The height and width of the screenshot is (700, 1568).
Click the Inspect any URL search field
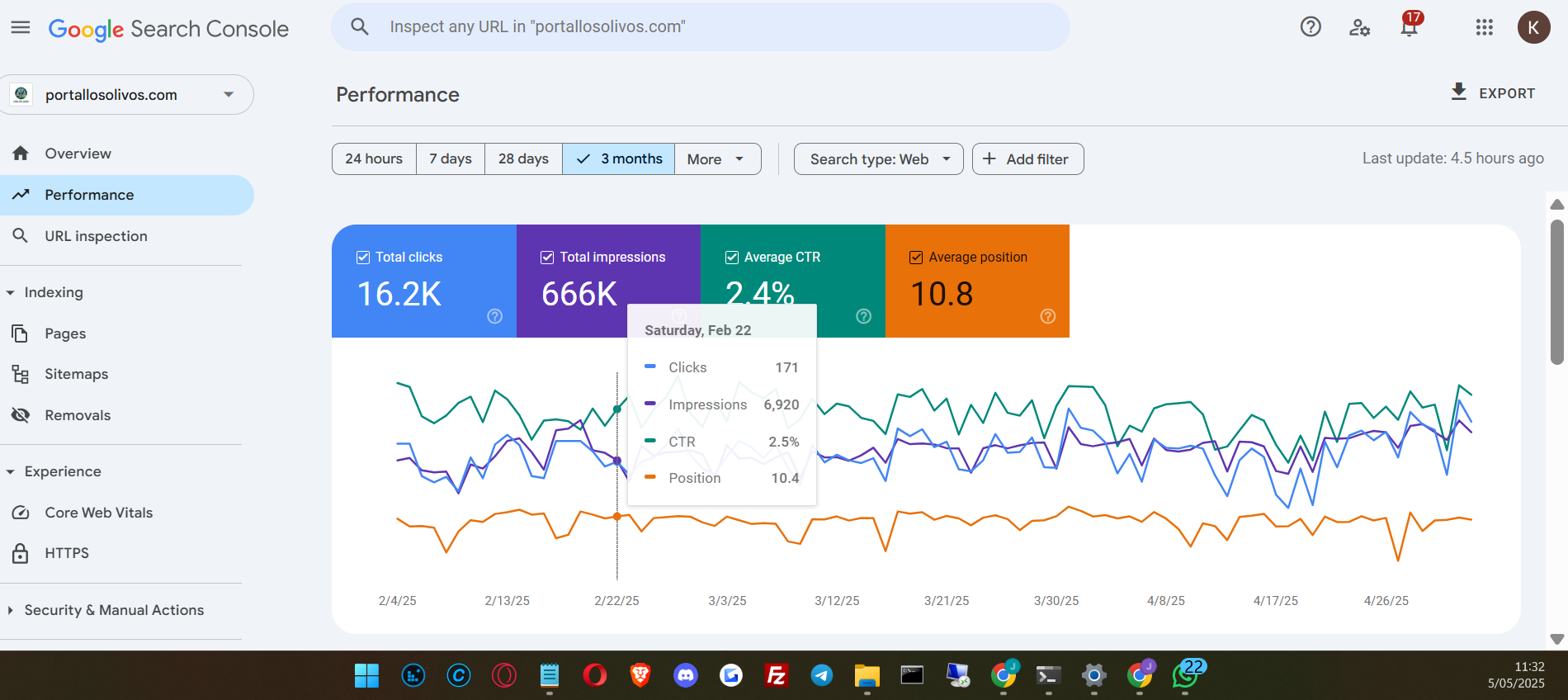coord(701,26)
